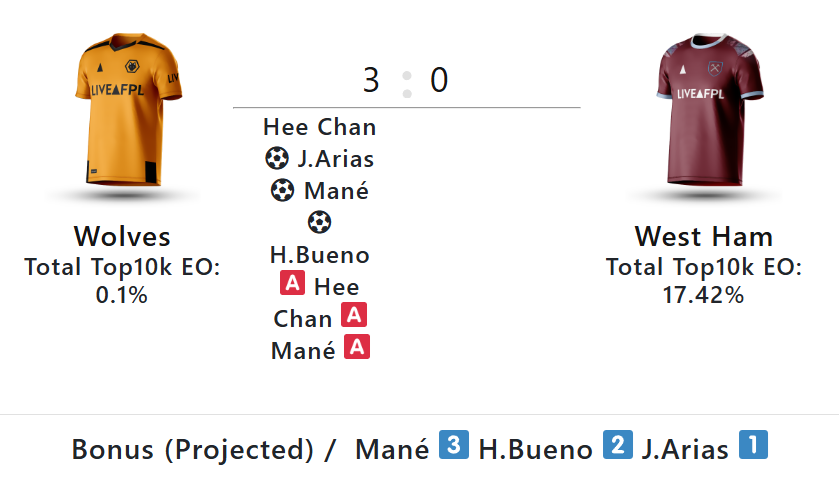This screenshot has width=839, height=479.
Task: Click the red assist icon right of Mané
Action: point(357,348)
